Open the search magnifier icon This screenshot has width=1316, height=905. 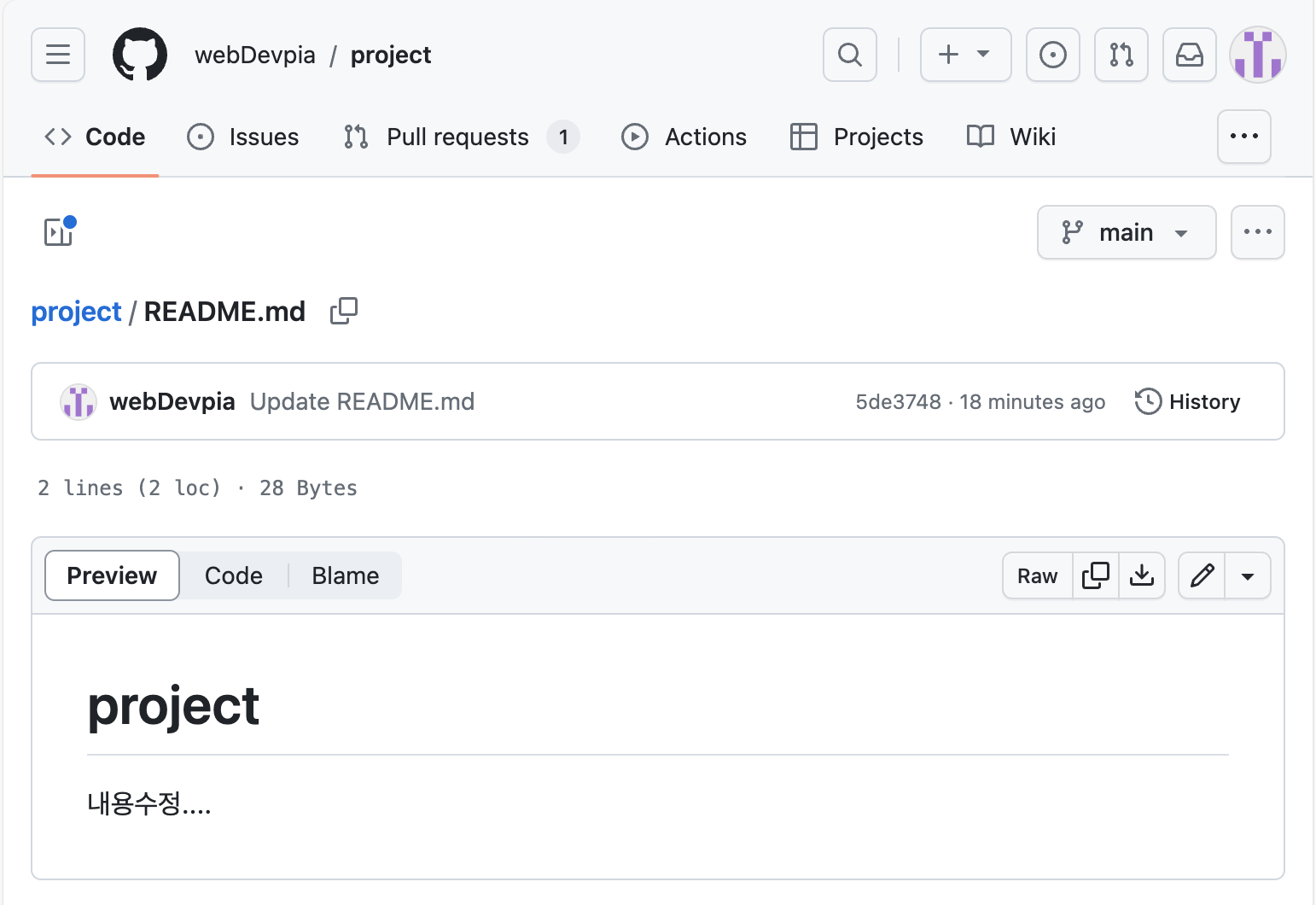[x=849, y=55]
